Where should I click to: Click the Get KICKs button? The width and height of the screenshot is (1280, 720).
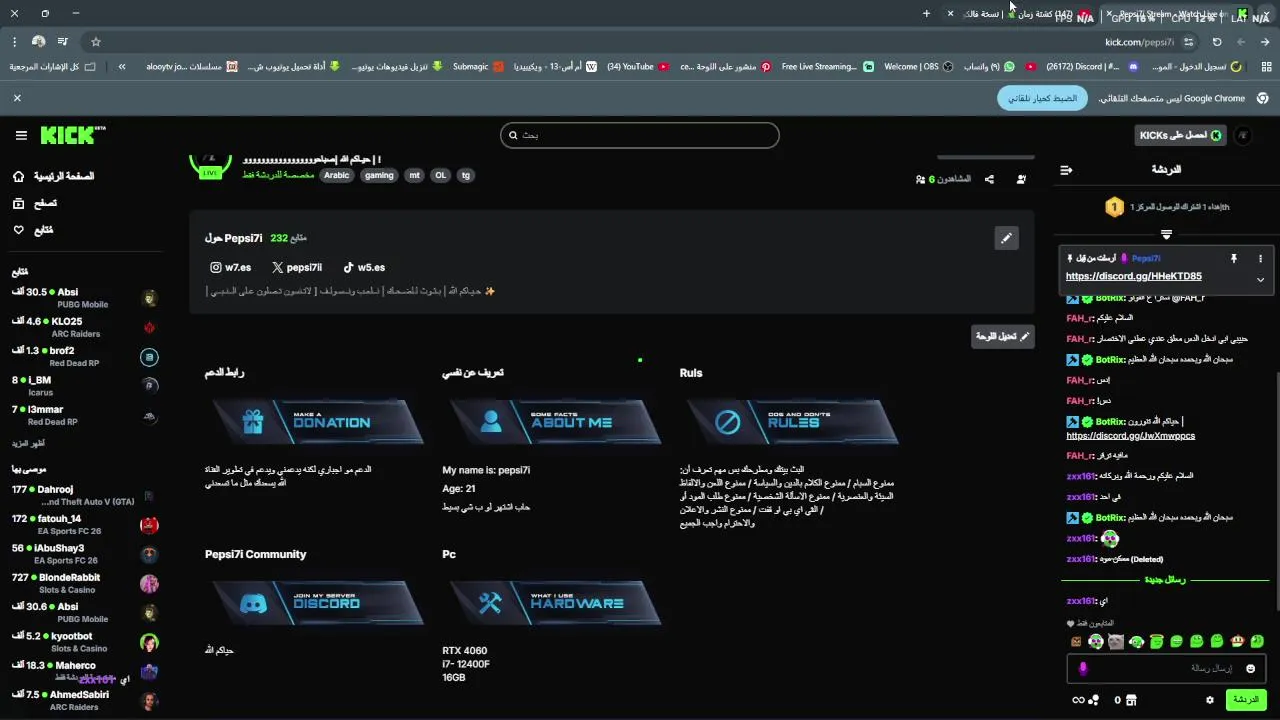click(x=1181, y=135)
